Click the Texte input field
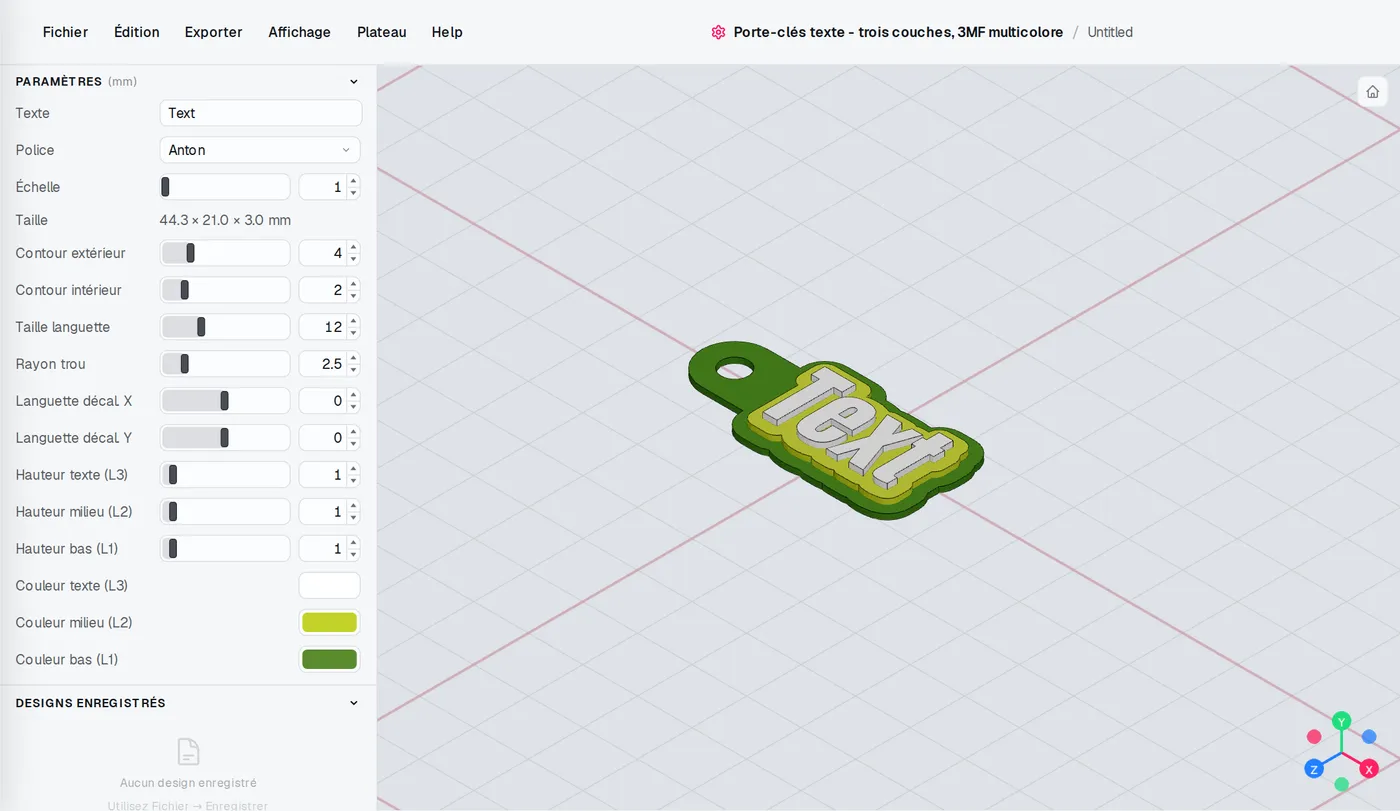Screen dimensions: 1400x811 (260, 113)
